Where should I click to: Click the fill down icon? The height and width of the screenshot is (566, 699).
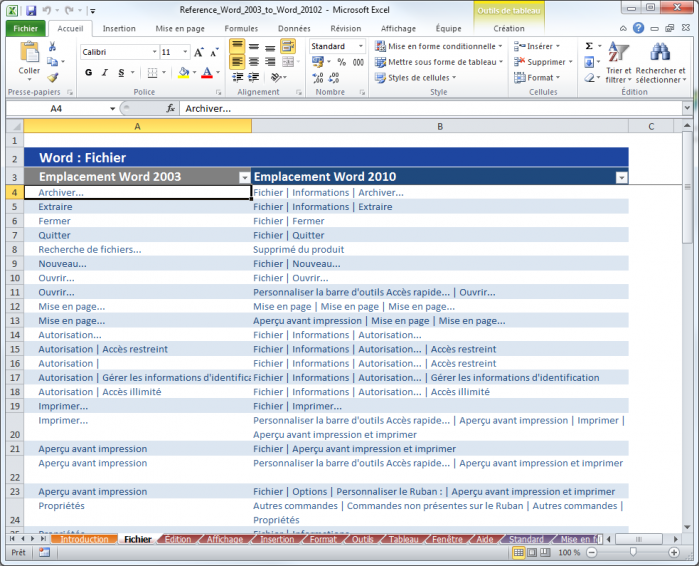589,62
